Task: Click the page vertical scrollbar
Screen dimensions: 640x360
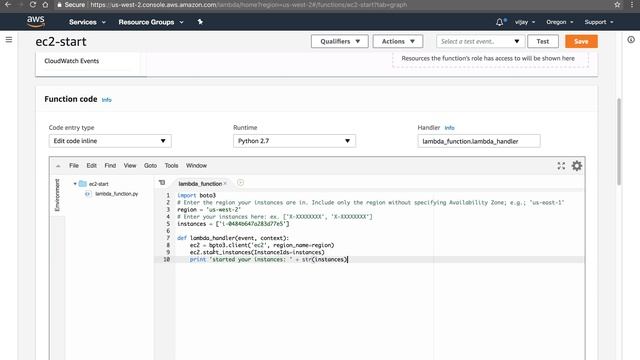Action: coord(619,141)
